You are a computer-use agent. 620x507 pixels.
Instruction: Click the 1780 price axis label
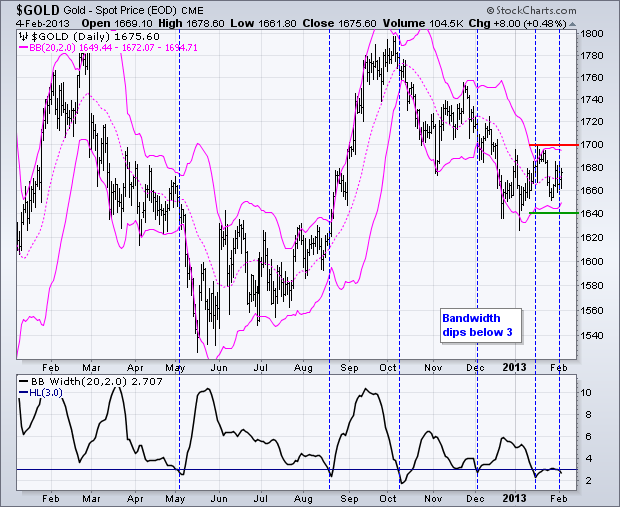[592, 55]
